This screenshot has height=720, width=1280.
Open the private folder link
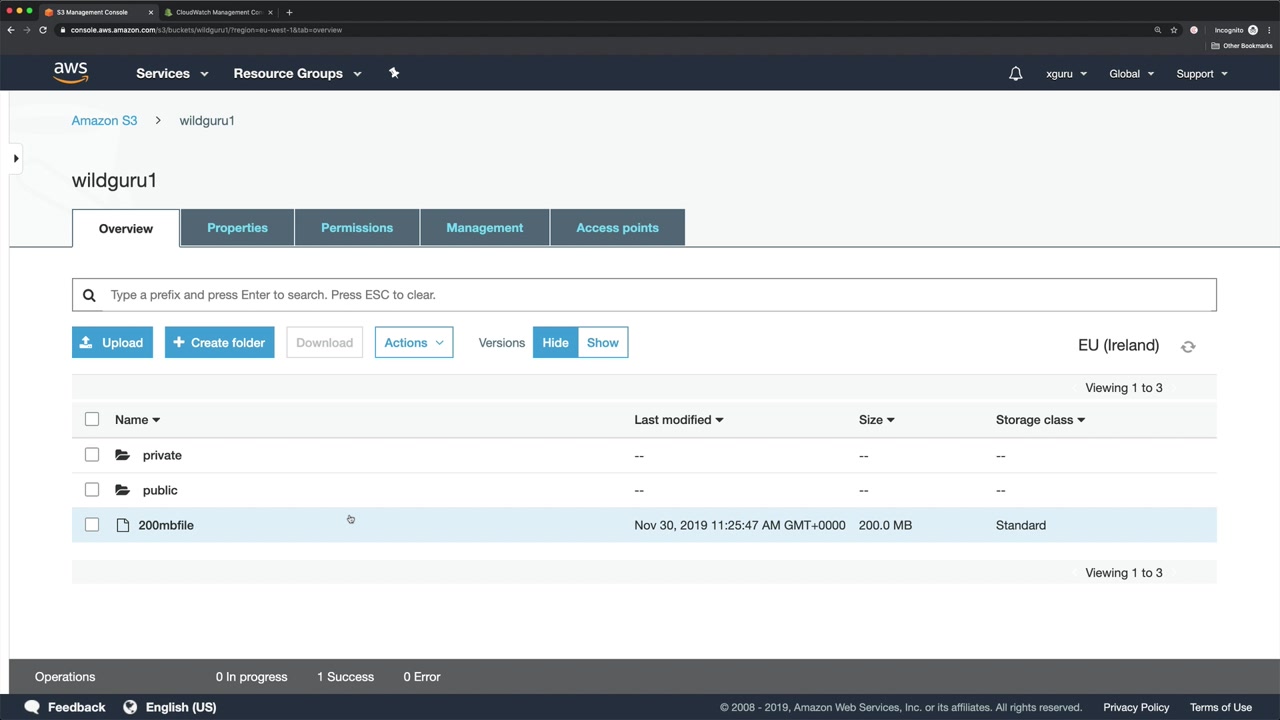coord(162,455)
